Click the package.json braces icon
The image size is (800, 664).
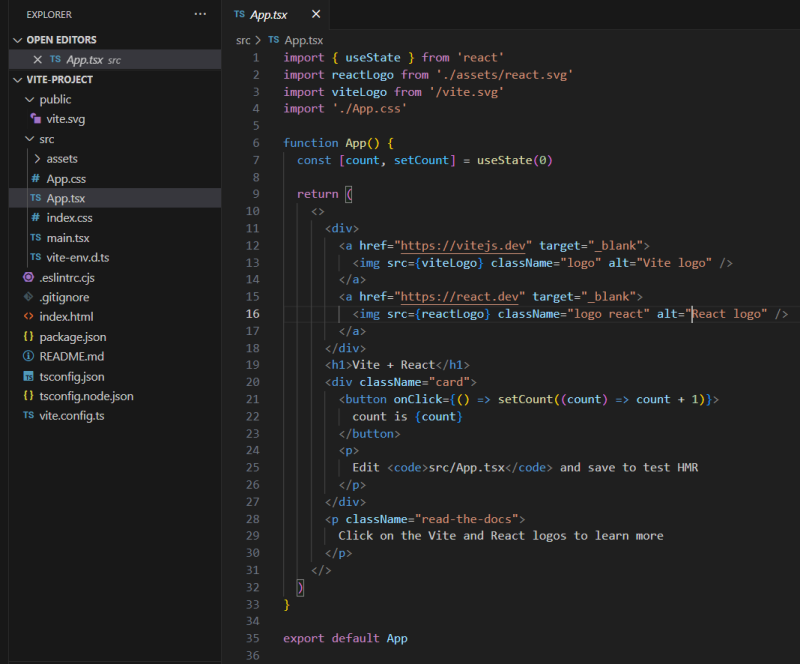pyautogui.click(x=29, y=337)
